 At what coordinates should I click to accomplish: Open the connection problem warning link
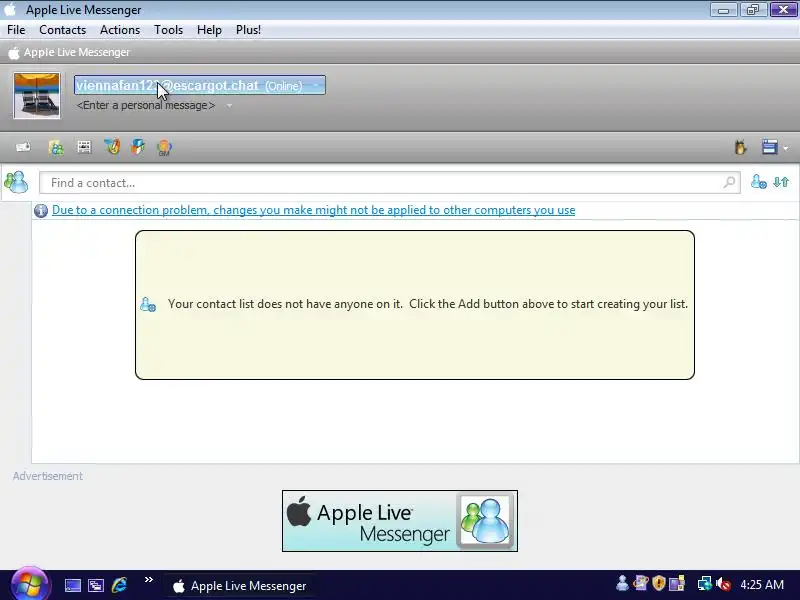point(313,210)
